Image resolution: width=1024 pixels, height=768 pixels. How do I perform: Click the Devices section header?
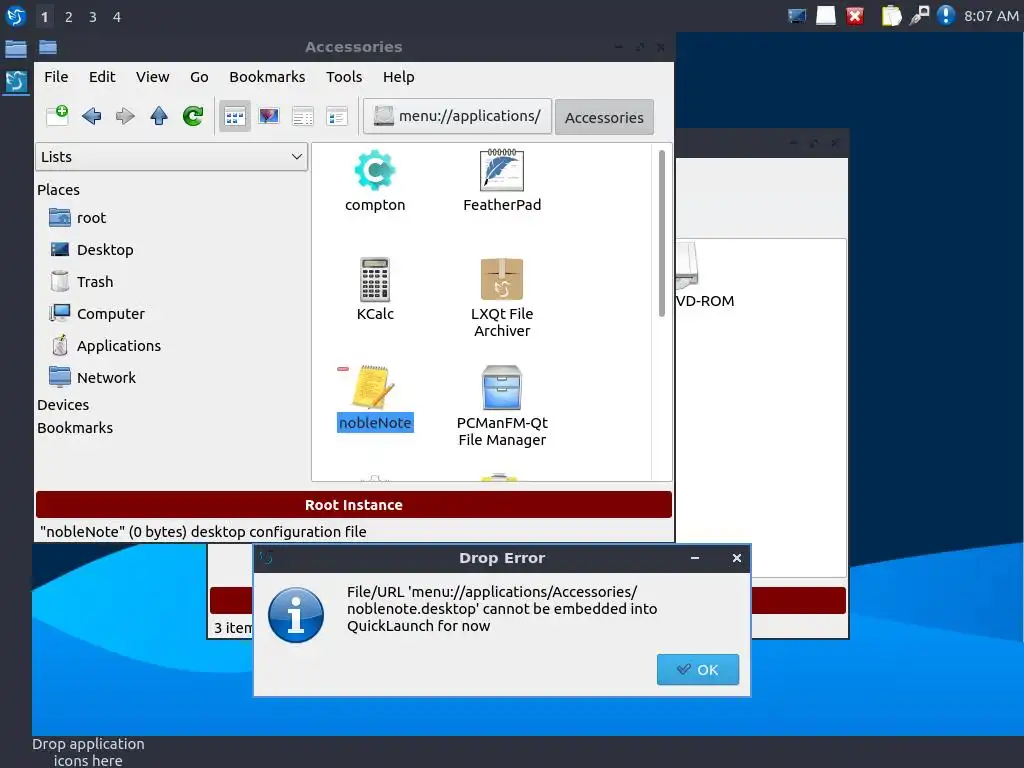click(63, 405)
